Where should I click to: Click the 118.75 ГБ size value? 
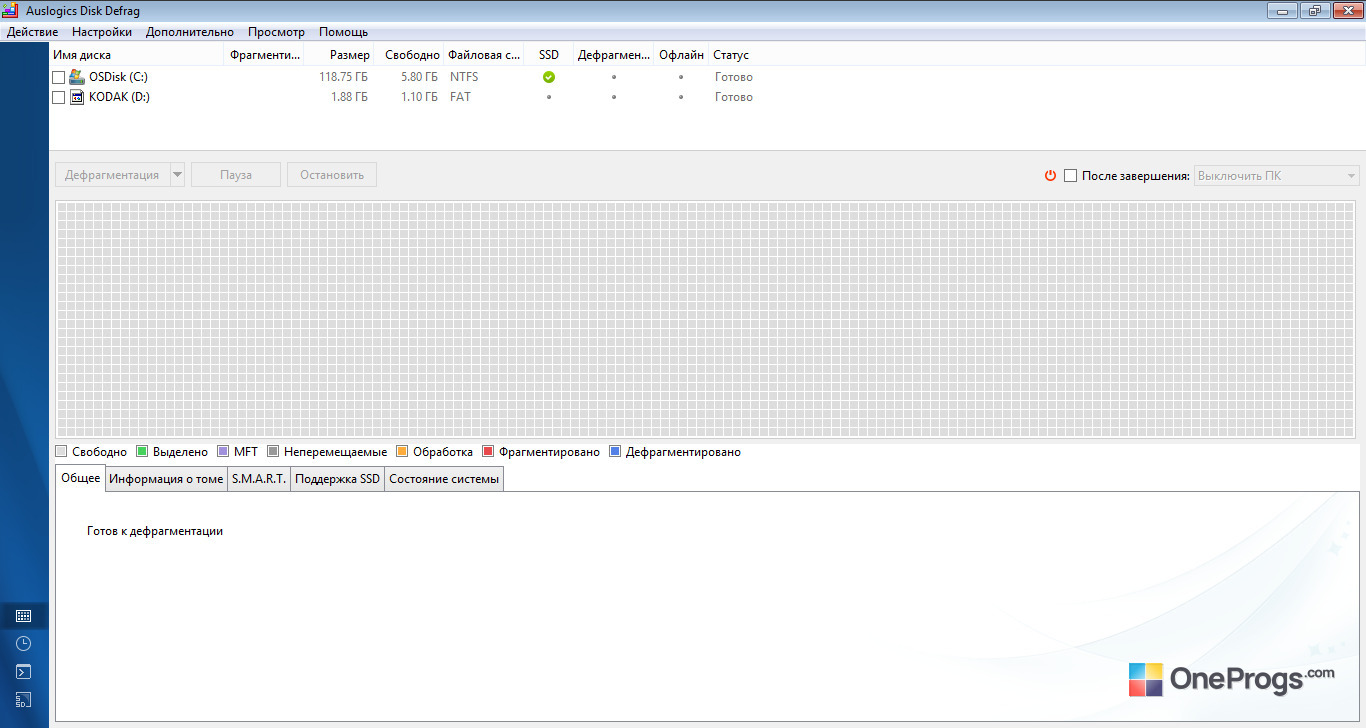pyautogui.click(x=344, y=77)
